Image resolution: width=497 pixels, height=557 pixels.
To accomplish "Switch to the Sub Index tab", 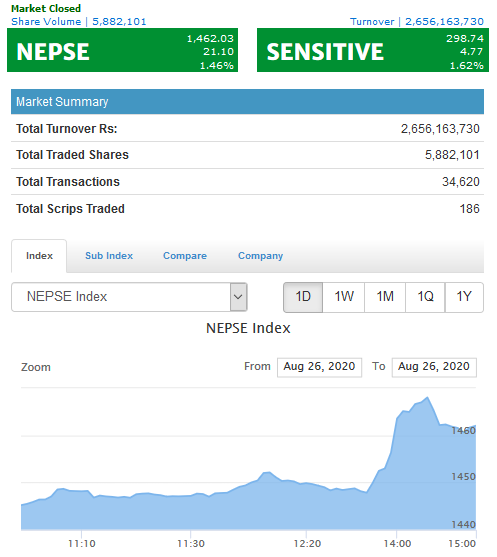I will [109, 256].
